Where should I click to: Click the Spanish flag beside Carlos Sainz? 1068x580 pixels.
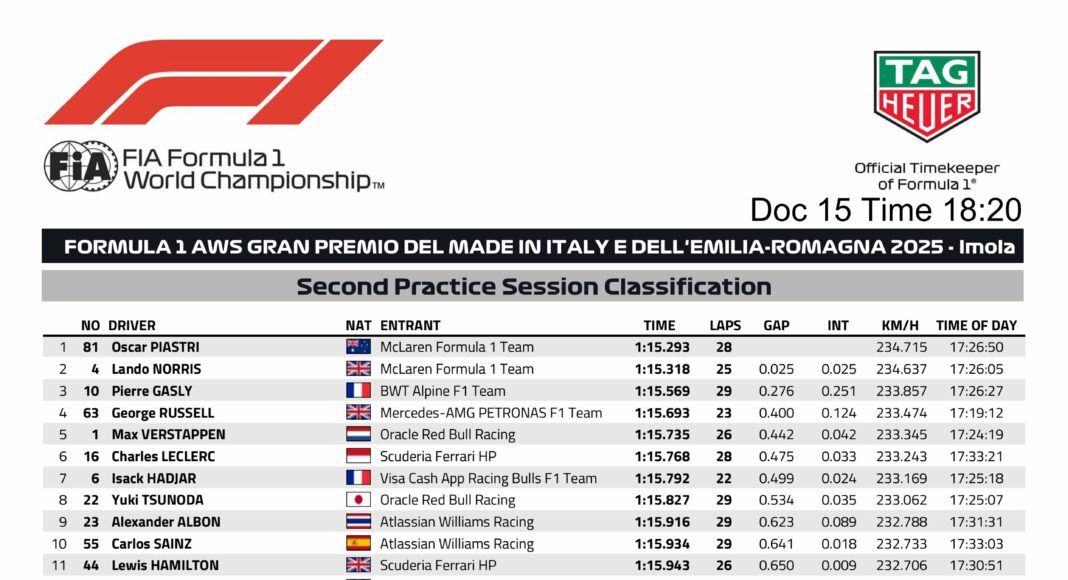(x=358, y=544)
